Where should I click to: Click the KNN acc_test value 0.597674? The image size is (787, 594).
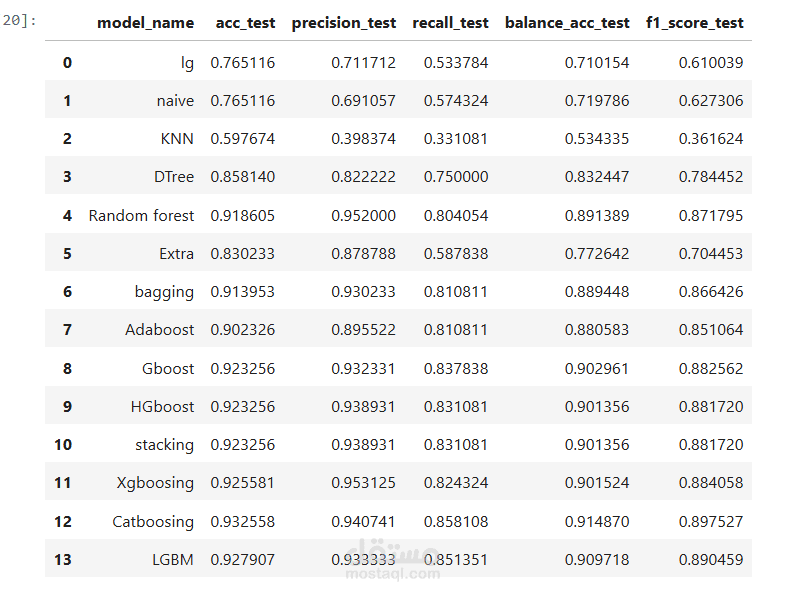point(242,139)
